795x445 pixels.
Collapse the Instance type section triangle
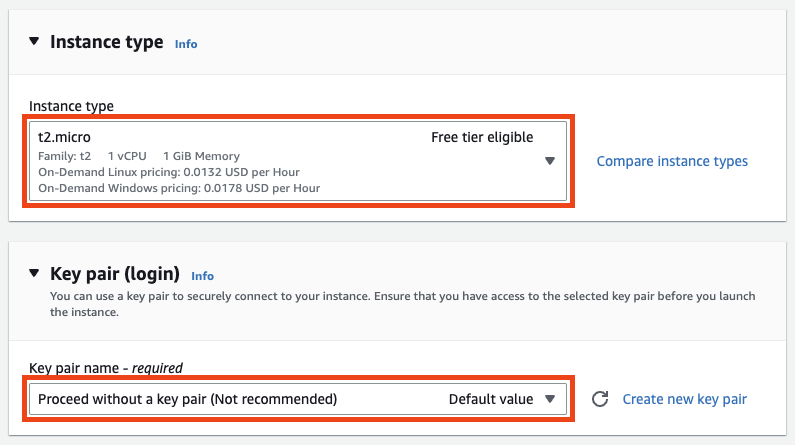[34, 41]
